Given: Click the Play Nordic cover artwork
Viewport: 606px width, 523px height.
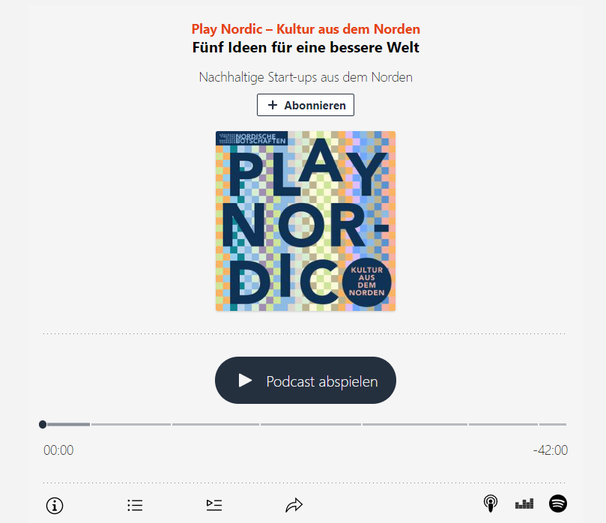Looking at the screenshot, I should [306, 221].
